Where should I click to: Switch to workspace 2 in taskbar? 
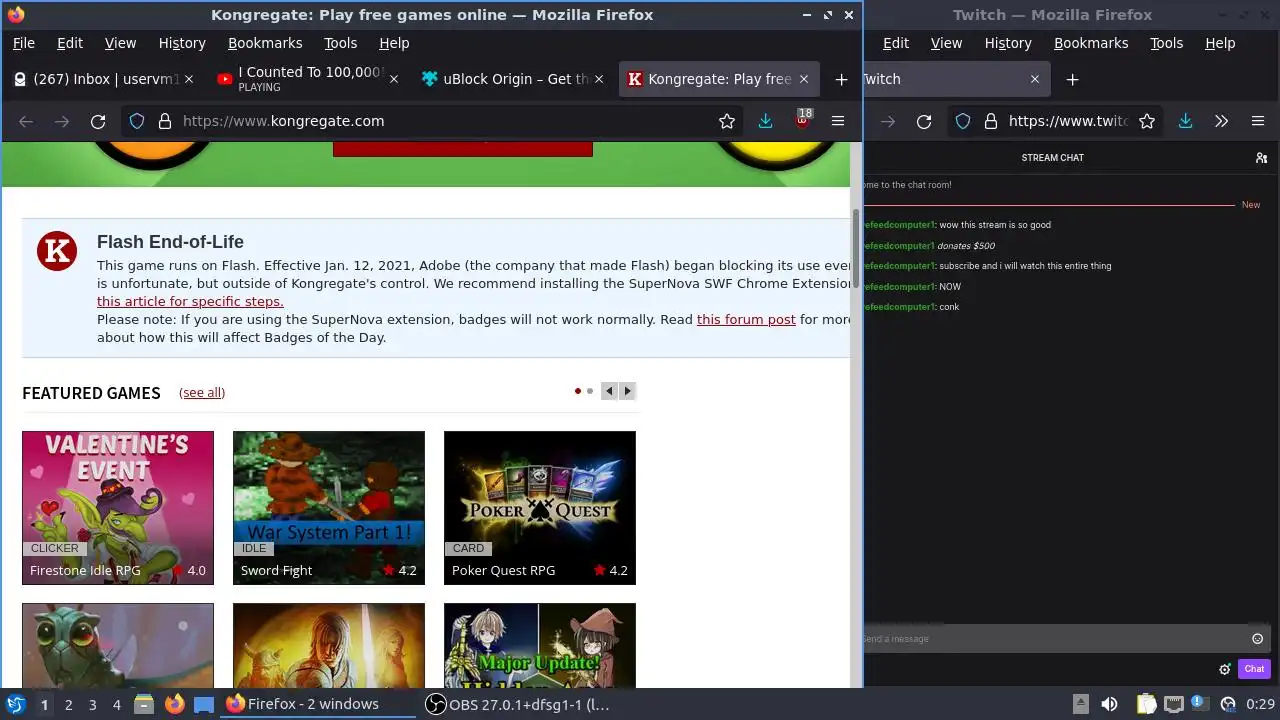point(68,704)
